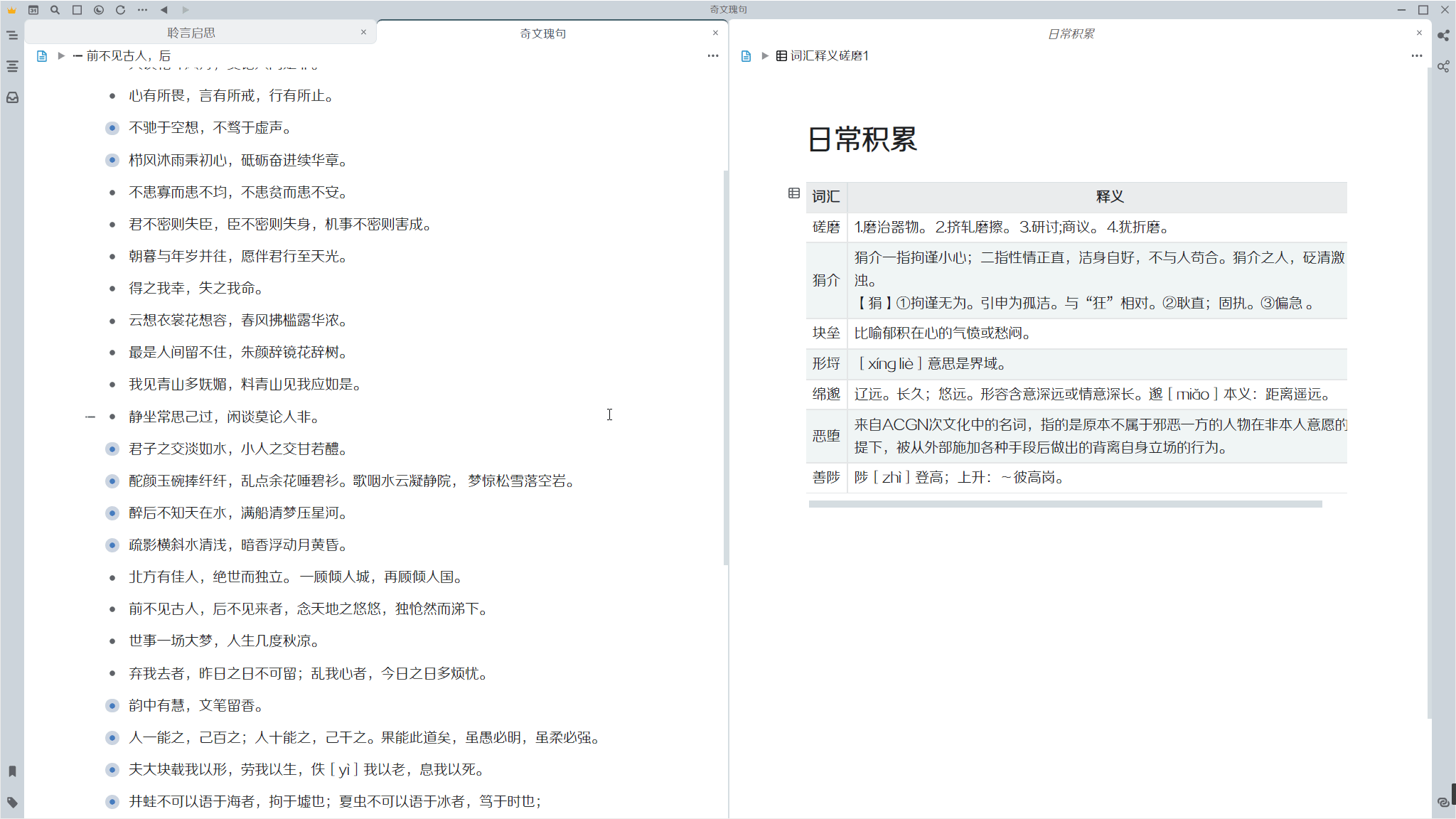
Task: Open search from the title bar magnifier
Action: click(x=54, y=10)
